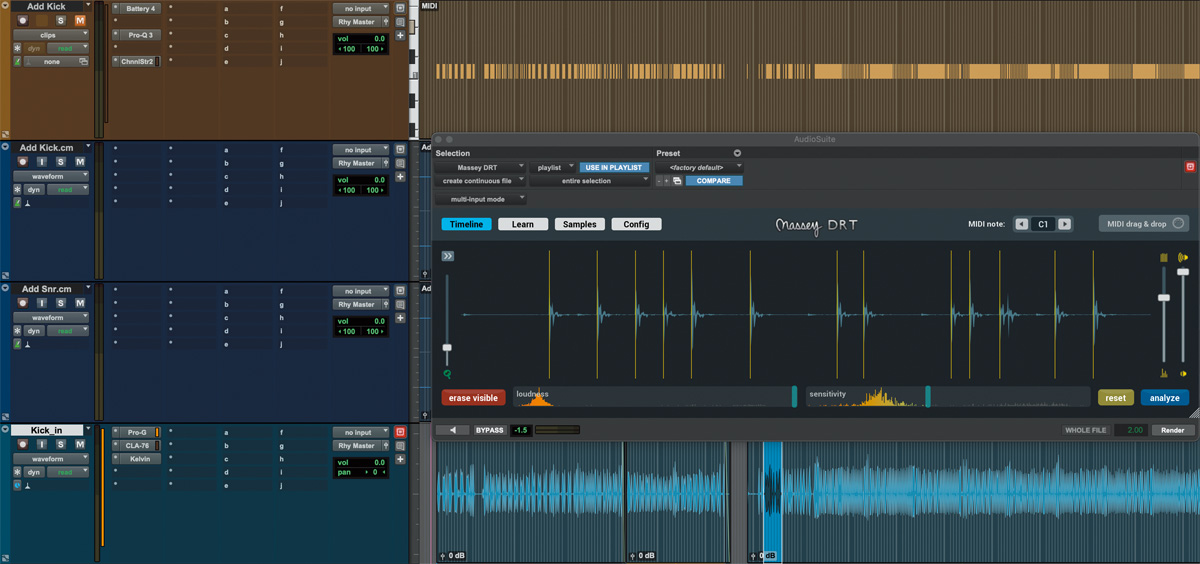Open the factory default preset dropdown
Viewport: 1200px width, 564px height.
[x=700, y=167]
